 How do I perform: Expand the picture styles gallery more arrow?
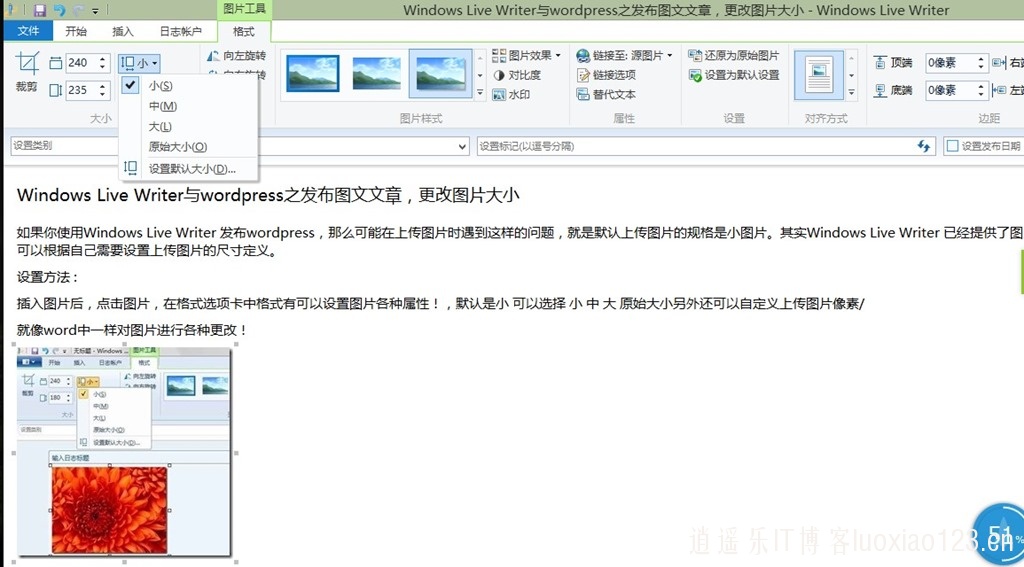[480, 93]
